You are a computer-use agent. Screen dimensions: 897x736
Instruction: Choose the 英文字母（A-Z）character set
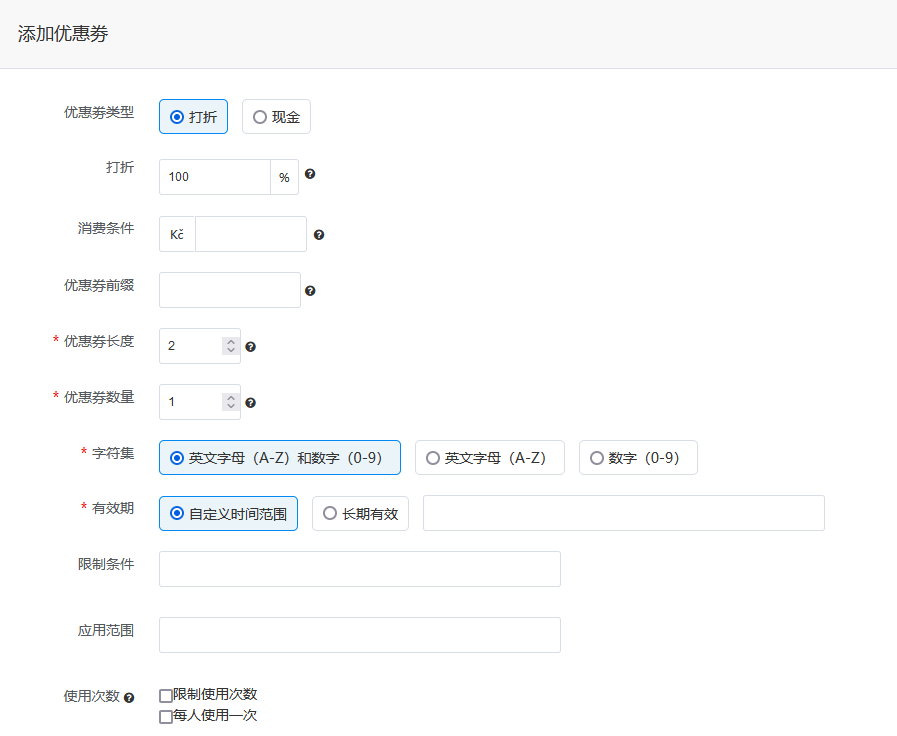coord(433,457)
